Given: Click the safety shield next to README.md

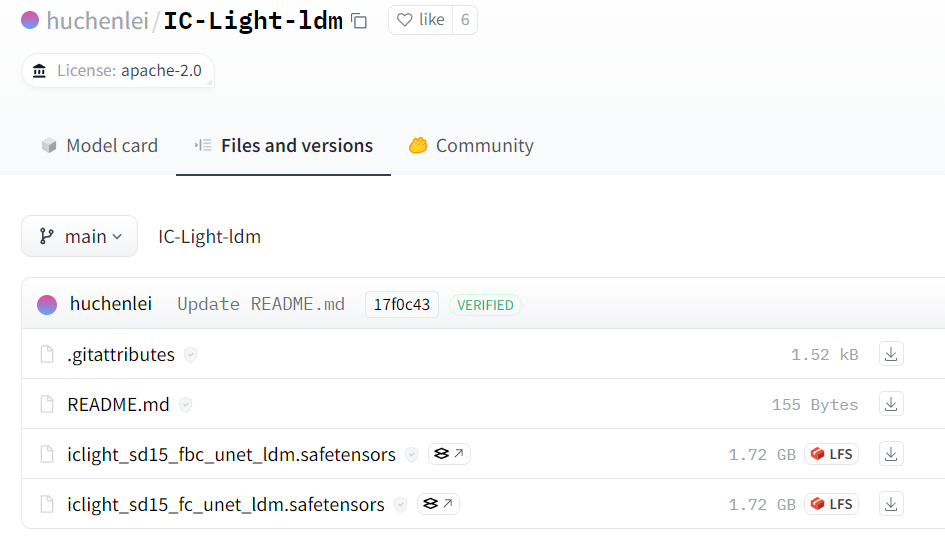Looking at the screenshot, I should click(x=186, y=405).
